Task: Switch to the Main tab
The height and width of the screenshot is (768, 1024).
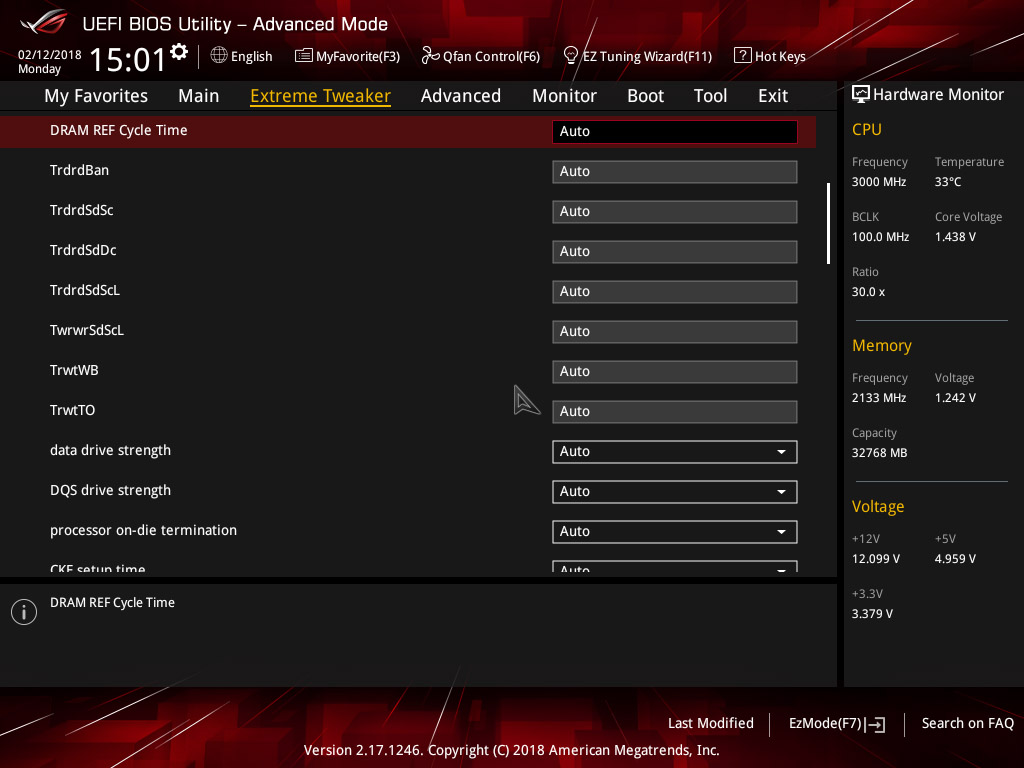Action: [199, 96]
